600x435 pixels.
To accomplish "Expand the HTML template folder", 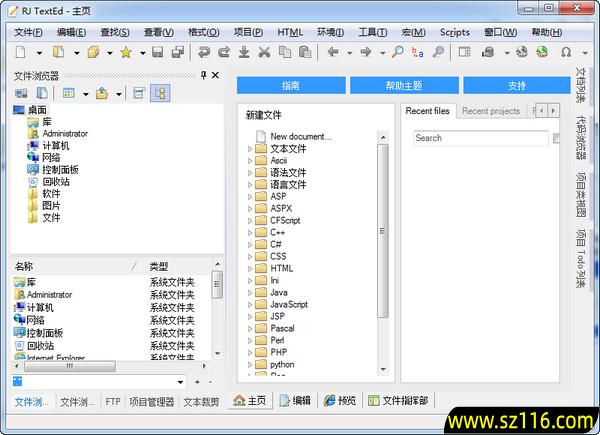I will click(x=249, y=269).
